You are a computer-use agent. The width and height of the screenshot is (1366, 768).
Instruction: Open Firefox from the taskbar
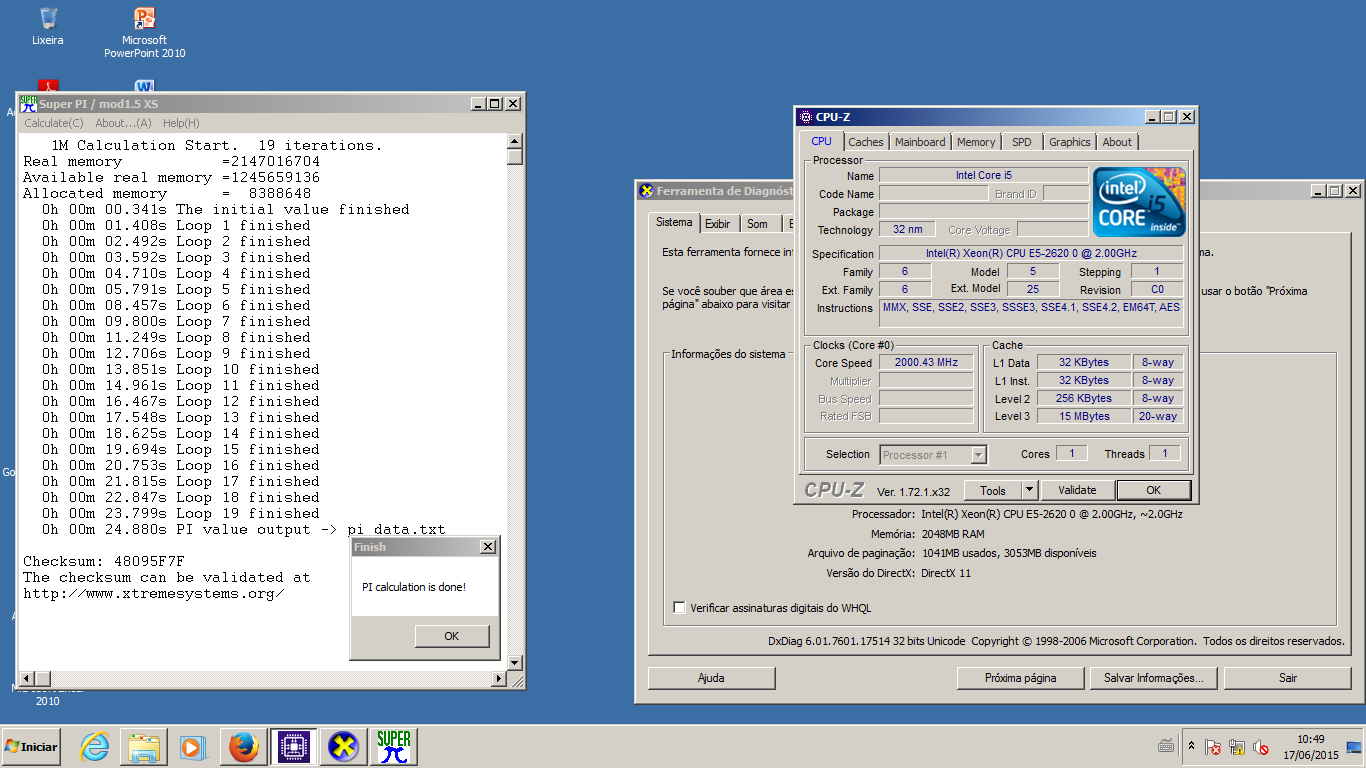tap(243, 747)
